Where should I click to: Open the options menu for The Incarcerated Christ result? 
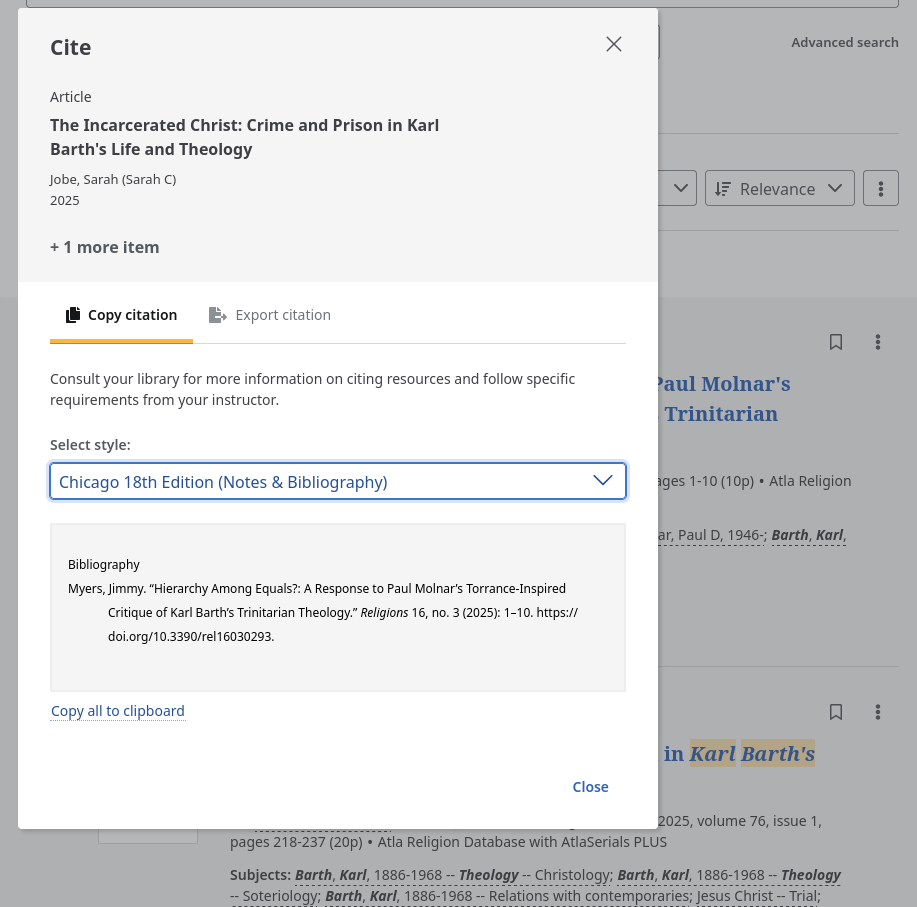(x=878, y=711)
